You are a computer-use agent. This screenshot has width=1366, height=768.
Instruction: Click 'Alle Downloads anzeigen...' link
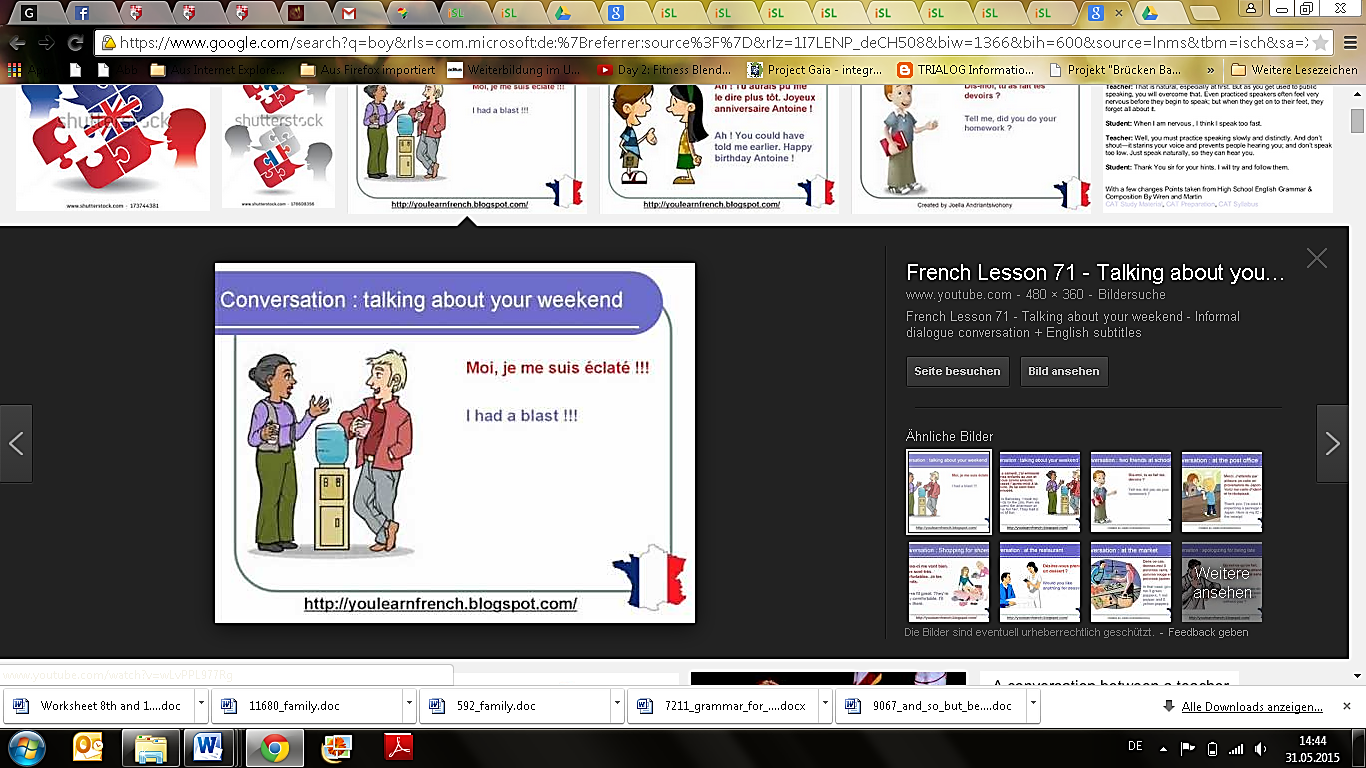coord(1252,706)
